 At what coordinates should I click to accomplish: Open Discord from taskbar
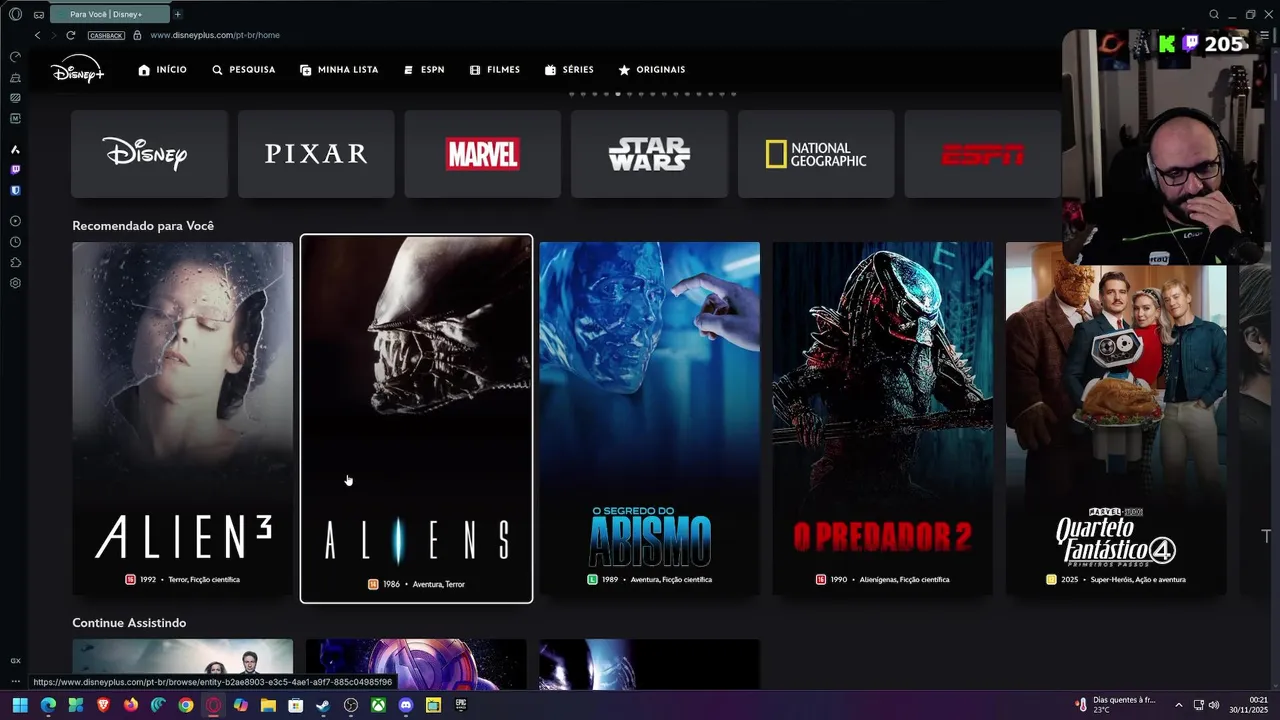tap(406, 705)
